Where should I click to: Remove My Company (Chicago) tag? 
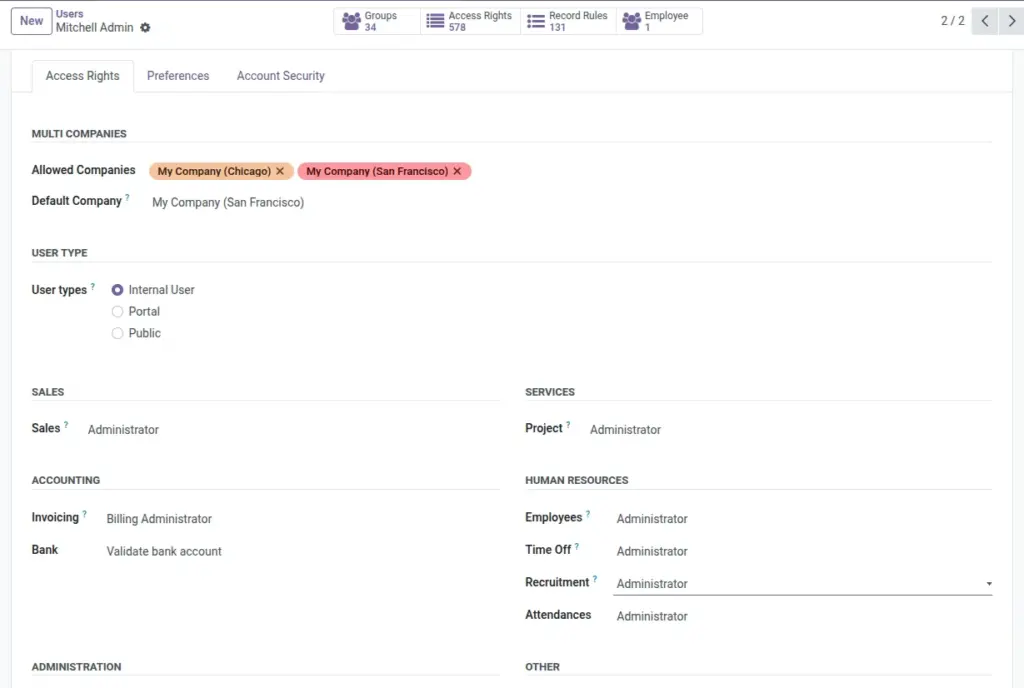coord(280,171)
